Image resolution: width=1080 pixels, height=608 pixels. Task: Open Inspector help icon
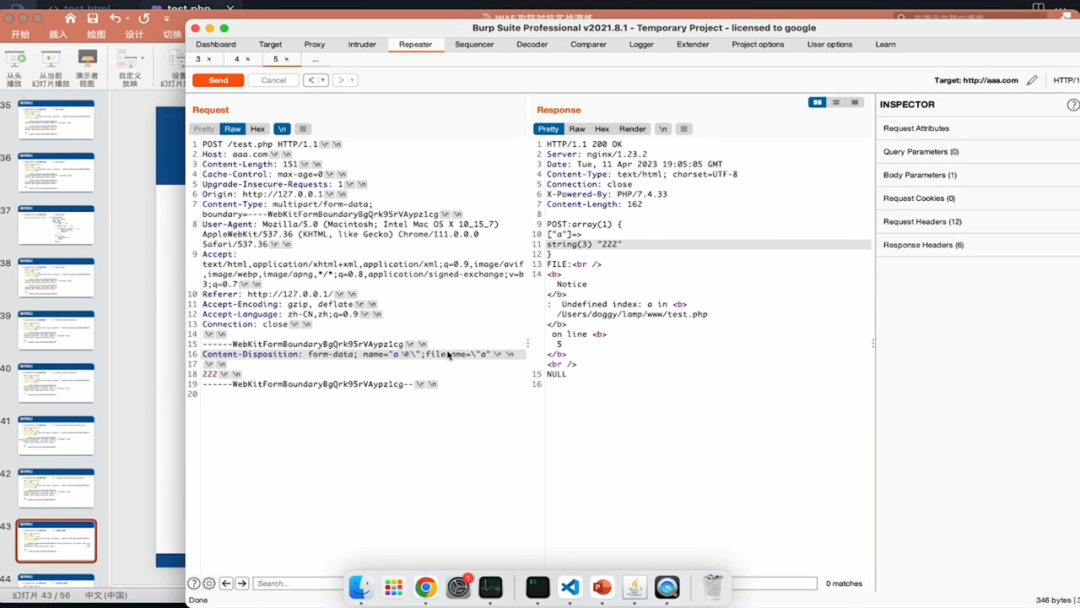pyautogui.click(x=1073, y=105)
